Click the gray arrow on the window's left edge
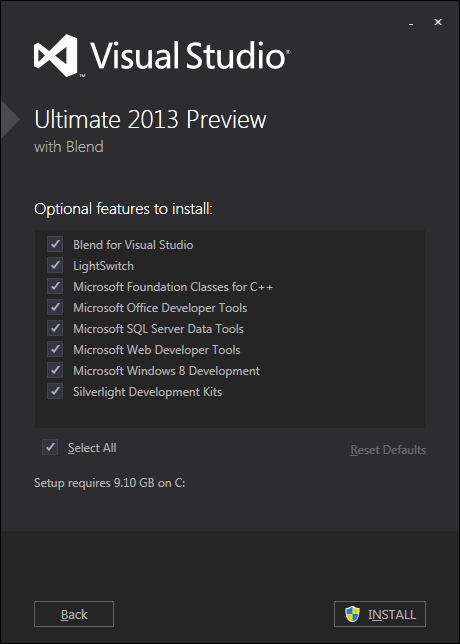This screenshot has height=644, width=460. click(x=10, y=119)
